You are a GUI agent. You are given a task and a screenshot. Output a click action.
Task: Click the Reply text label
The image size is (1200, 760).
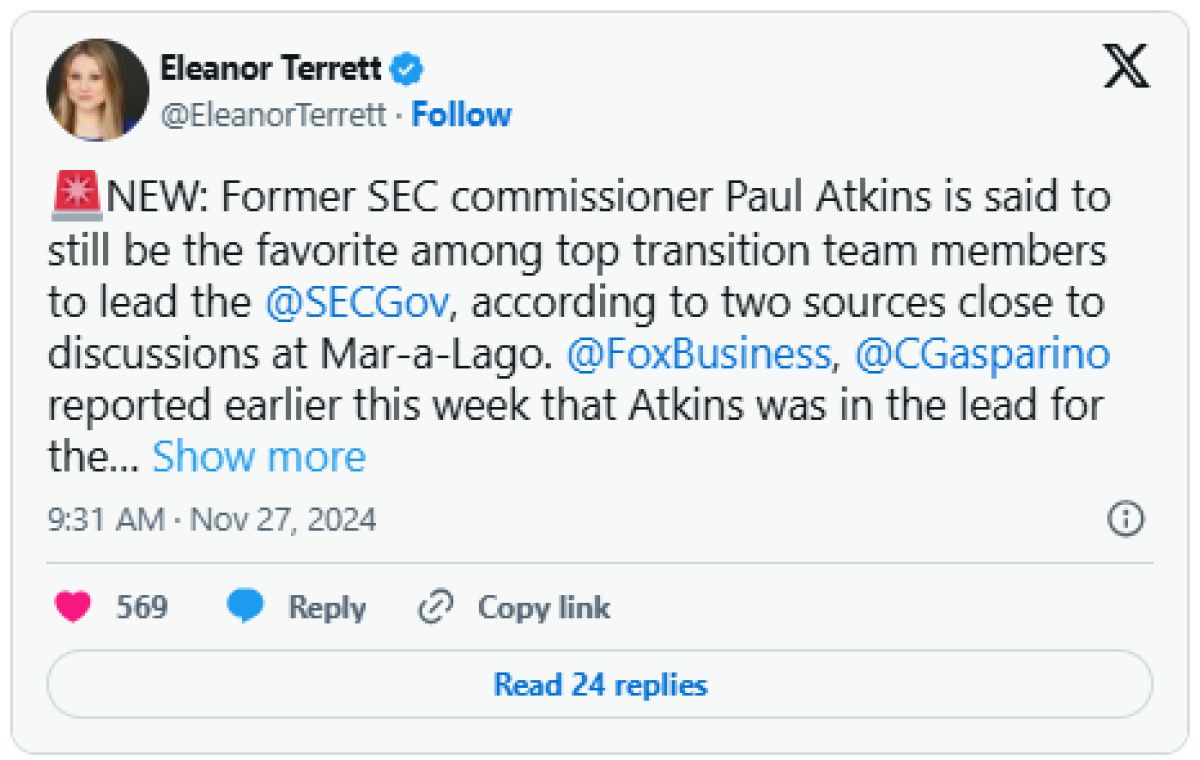pos(327,607)
